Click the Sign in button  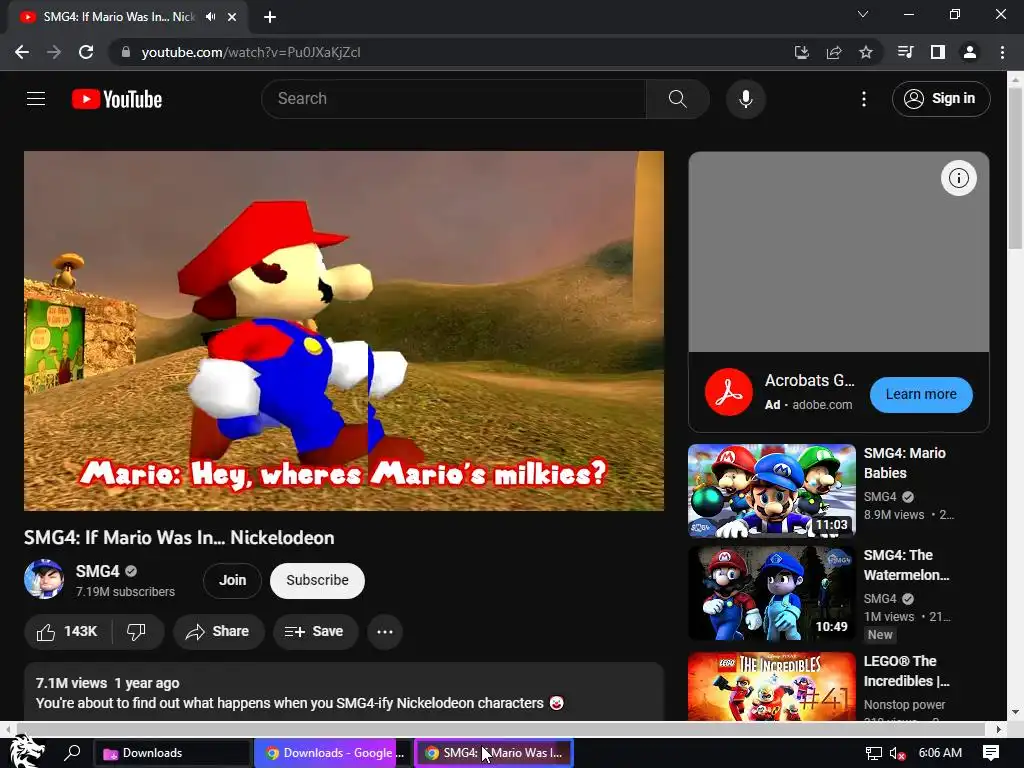pyautogui.click(x=941, y=99)
